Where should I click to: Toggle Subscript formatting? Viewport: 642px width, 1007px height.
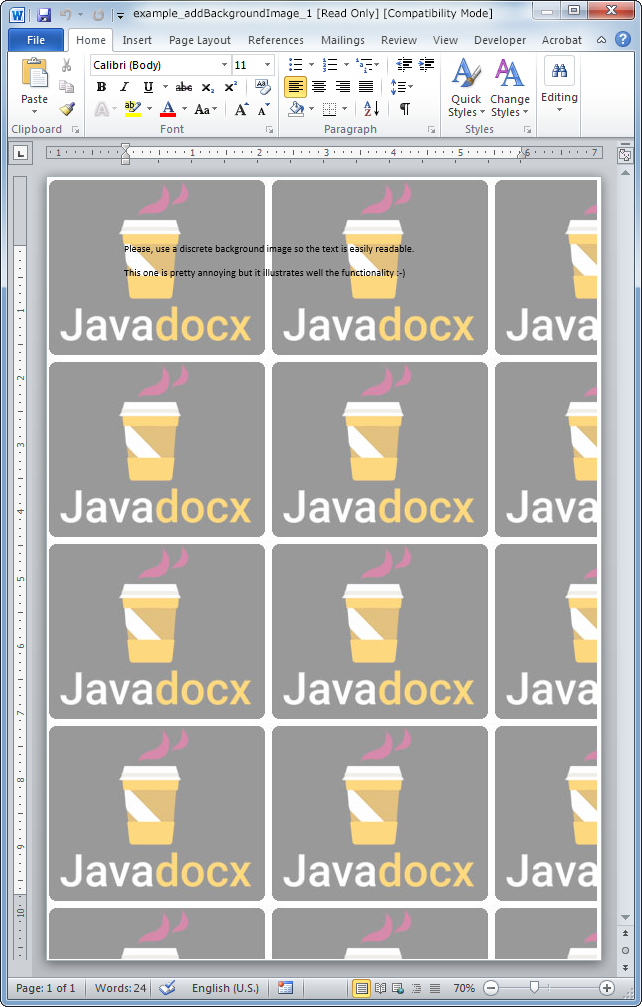(x=207, y=87)
